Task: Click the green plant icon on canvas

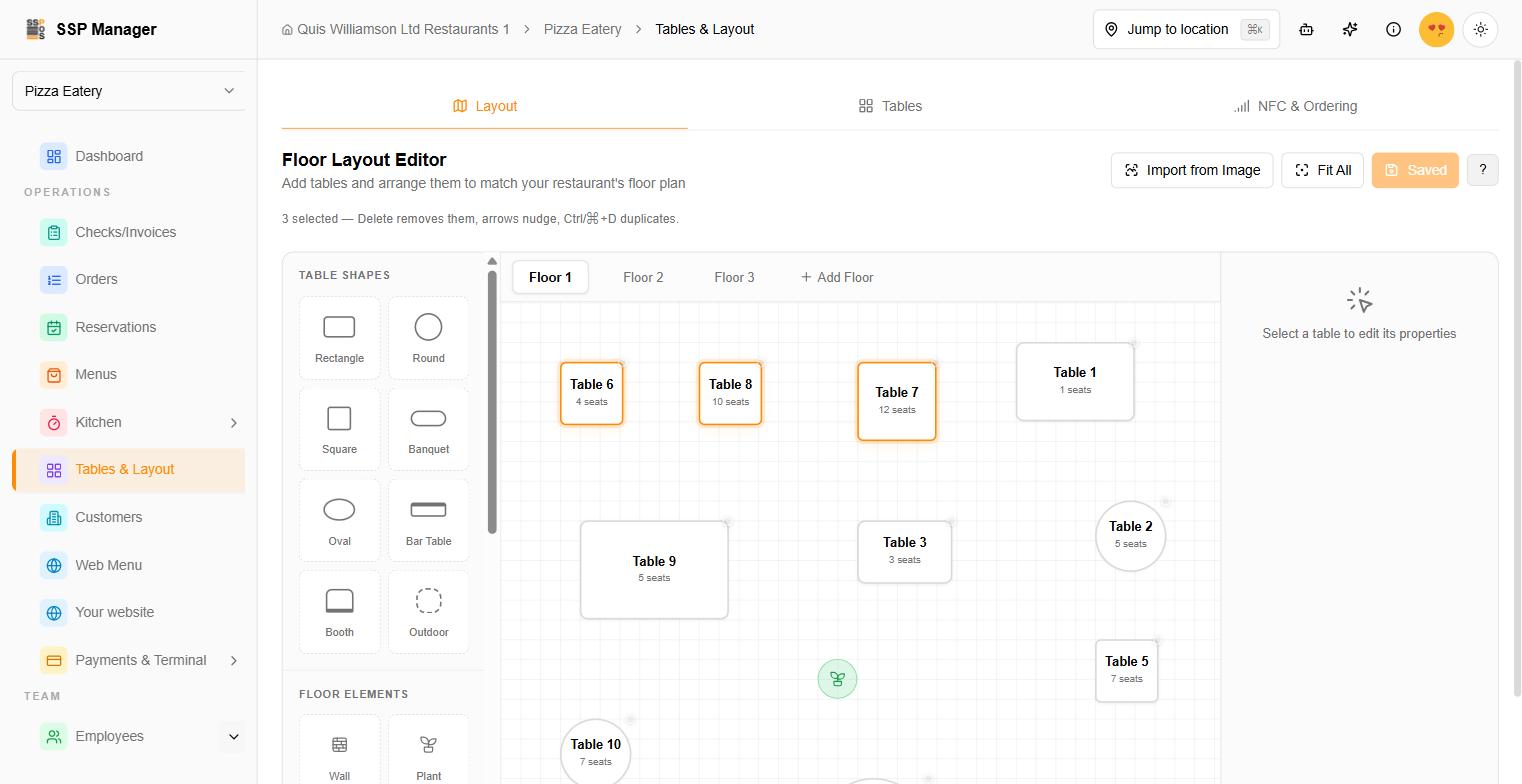Action: click(837, 679)
